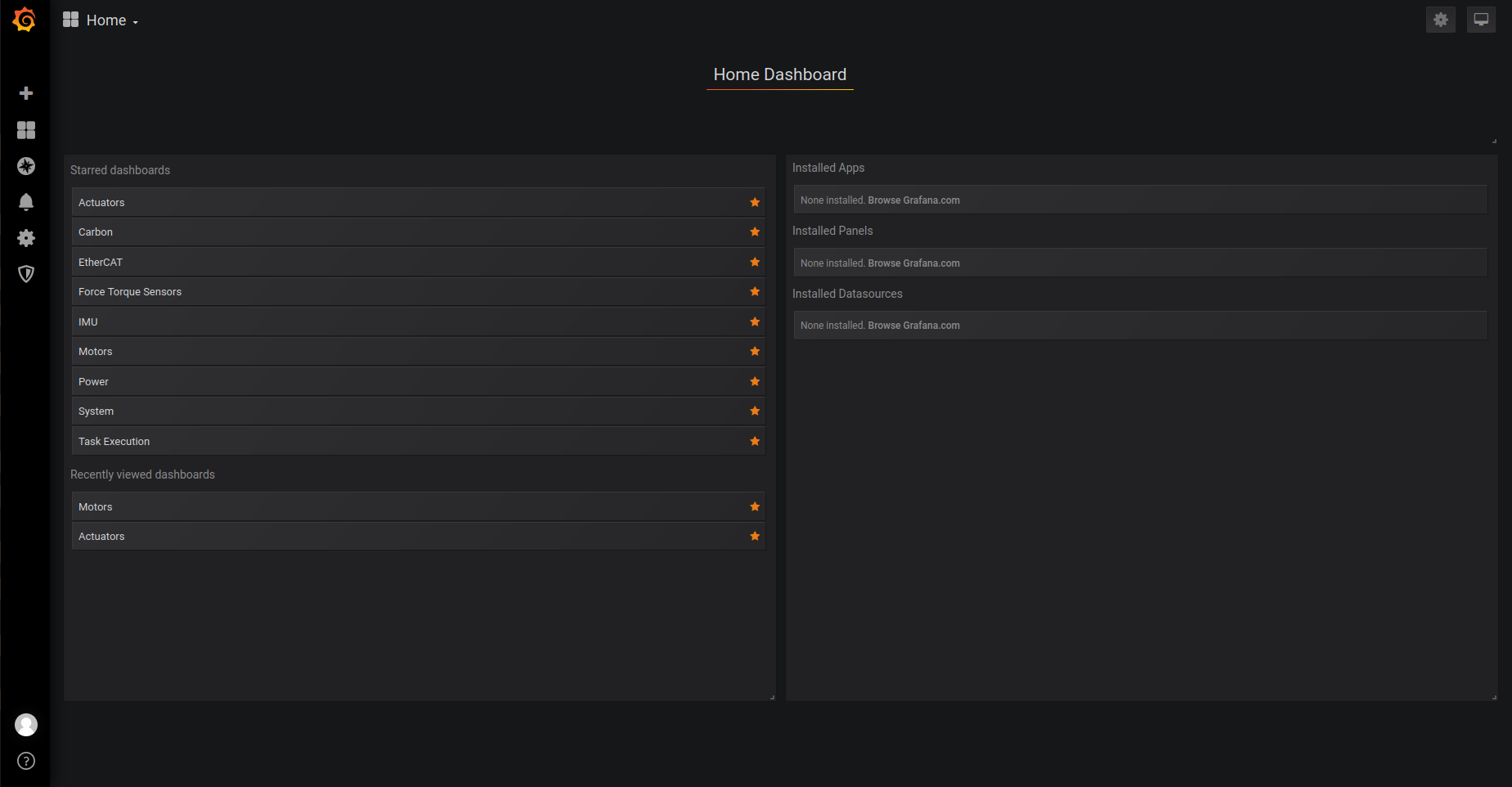Viewport: 1512px width, 787px height.
Task: Open dashboard settings gear at top right
Action: pos(1440,20)
